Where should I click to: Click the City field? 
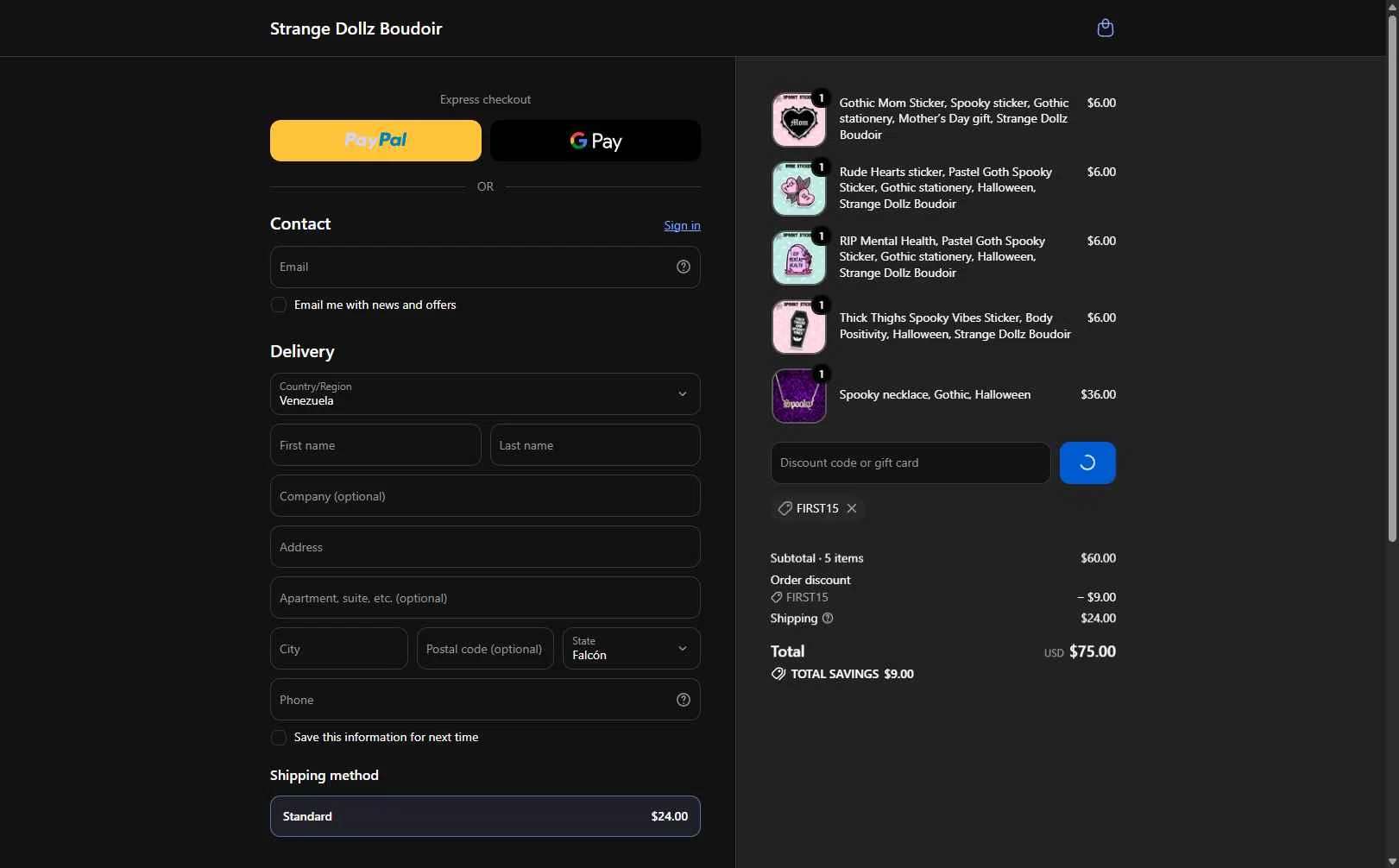339,649
